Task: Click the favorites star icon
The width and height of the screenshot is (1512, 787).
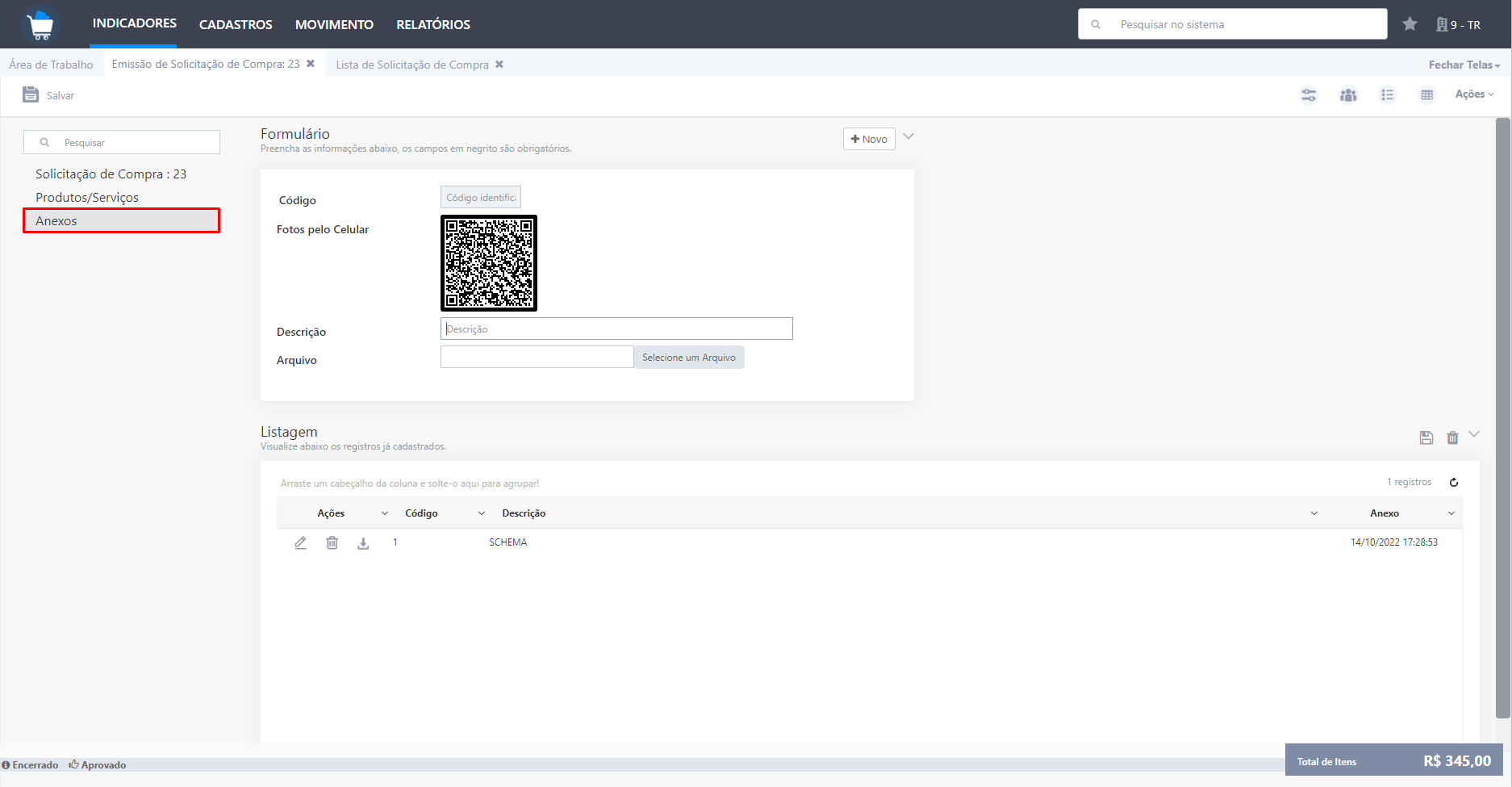Action: [x=1410, y=24]
